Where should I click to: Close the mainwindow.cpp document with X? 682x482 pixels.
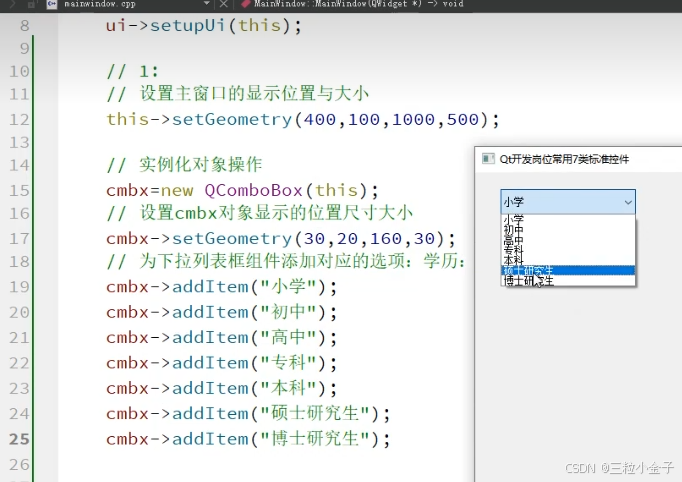224,4
